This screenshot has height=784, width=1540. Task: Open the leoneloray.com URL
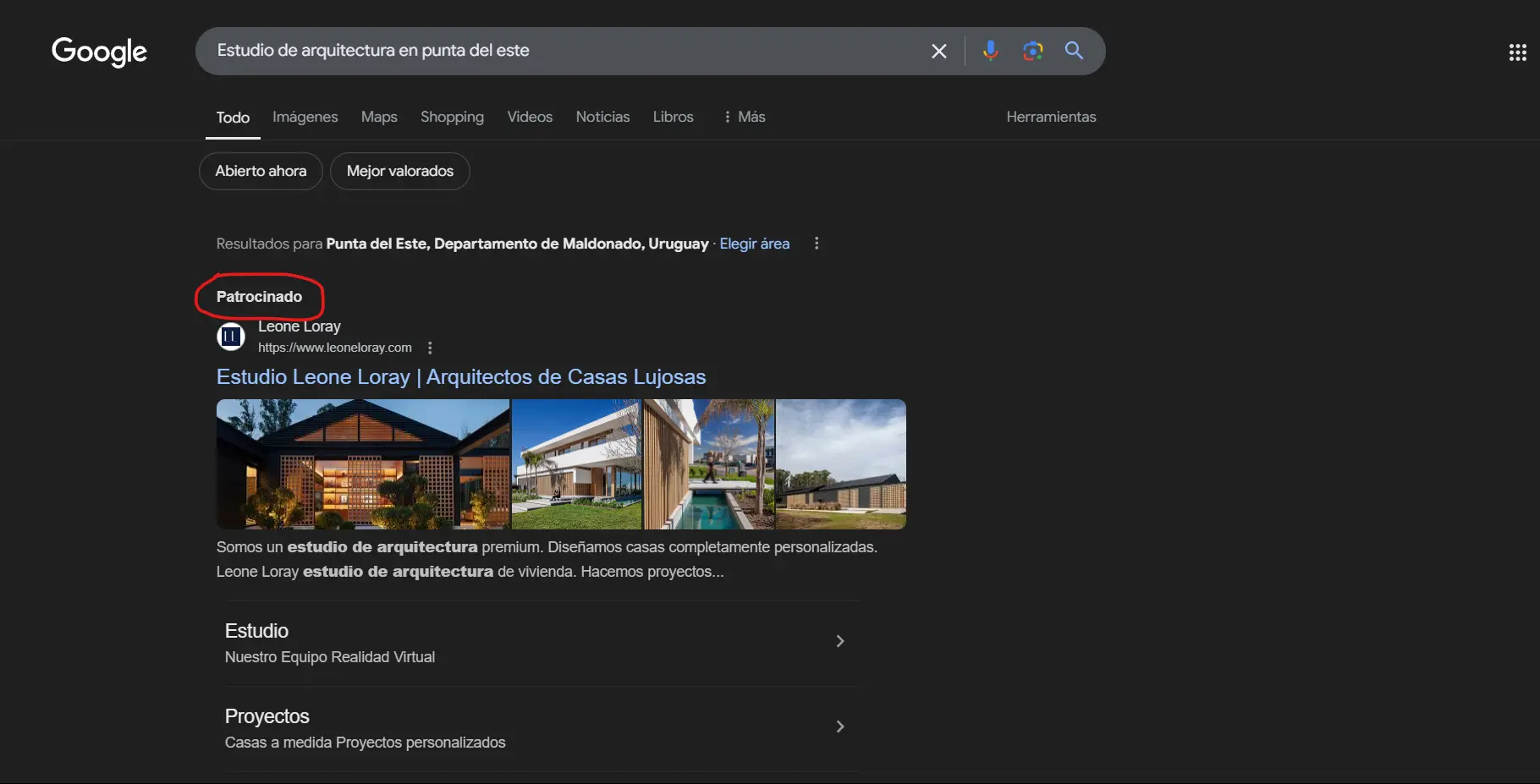click(334, 348)
